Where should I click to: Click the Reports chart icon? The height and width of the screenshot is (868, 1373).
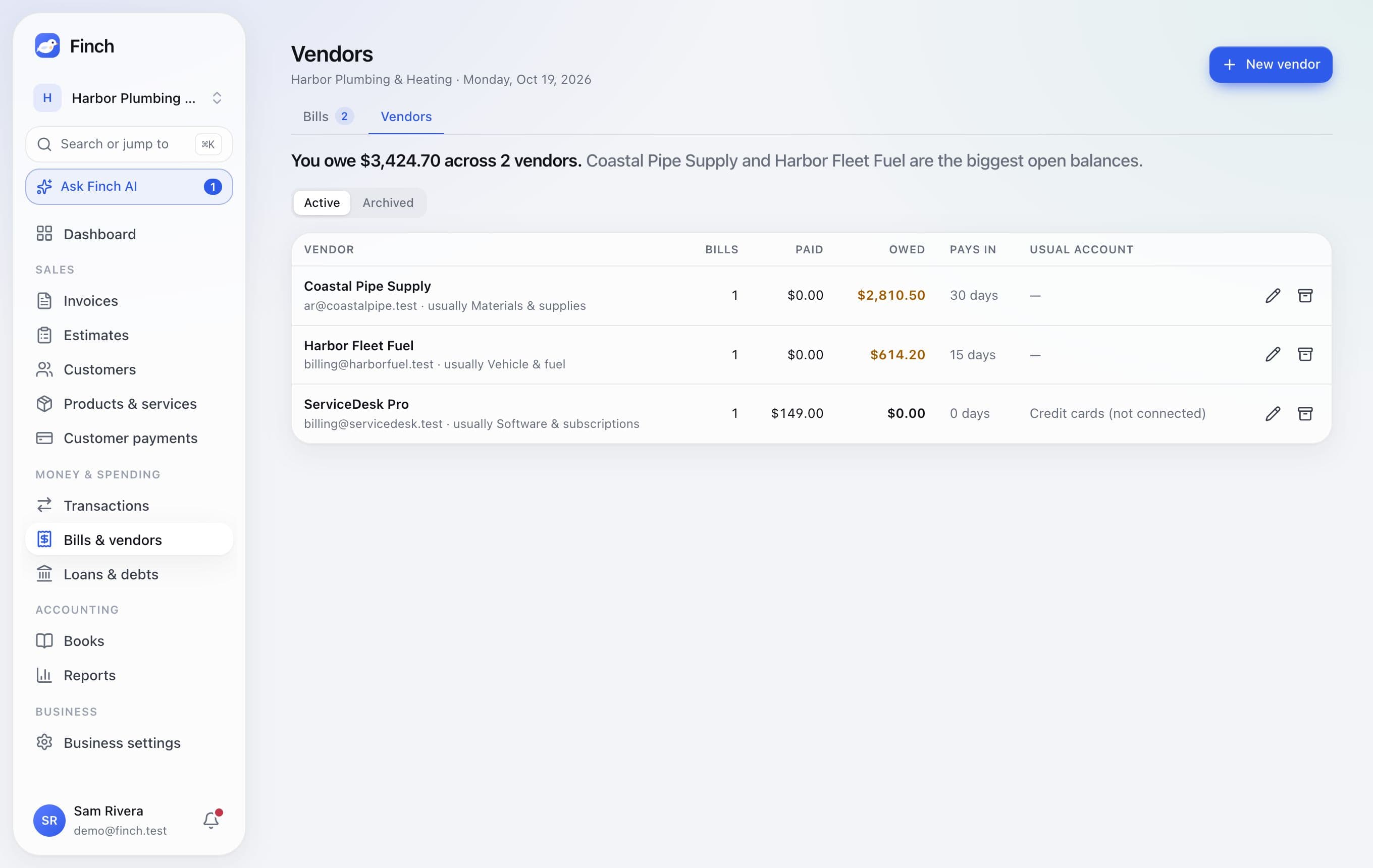[44, 675]
